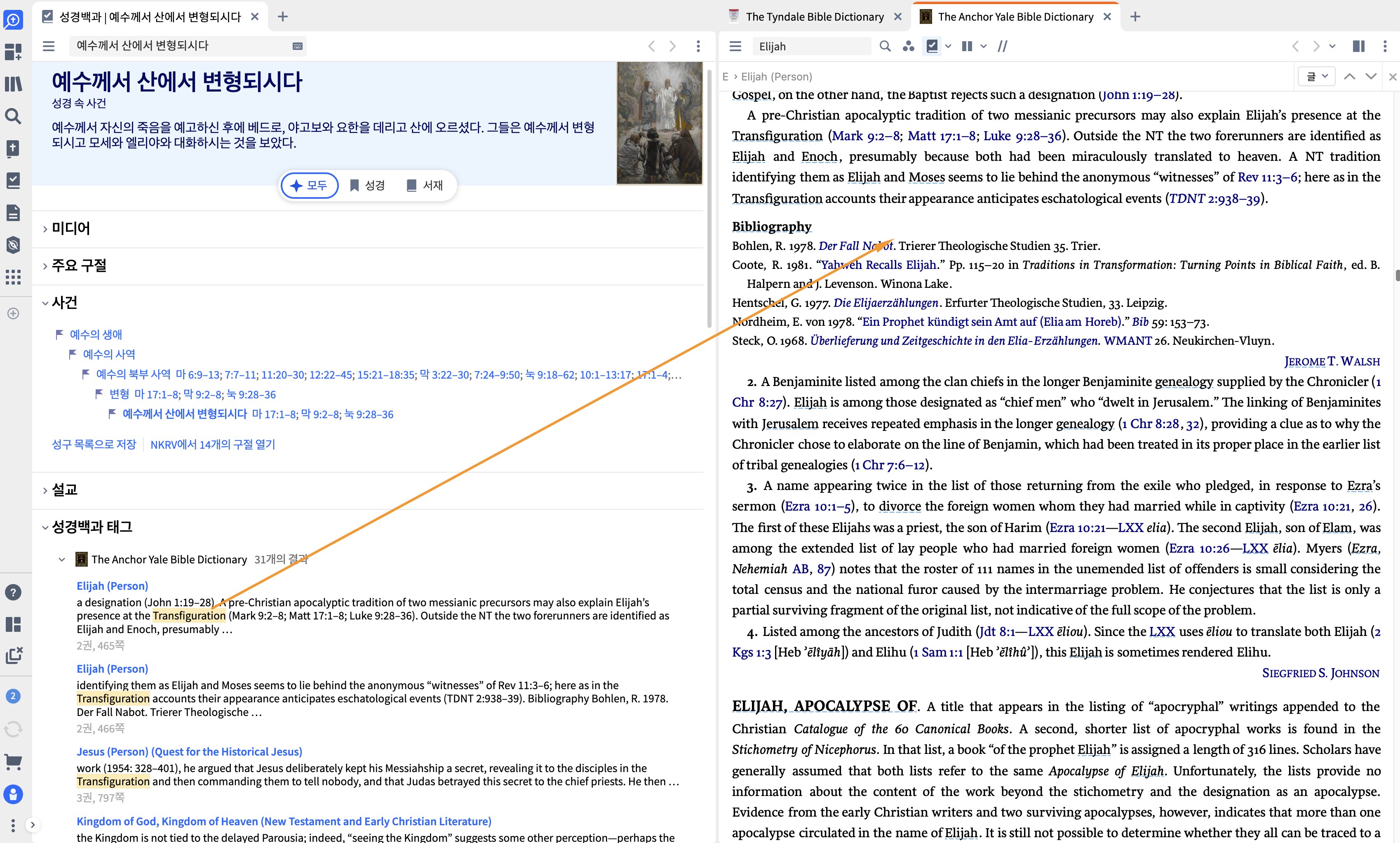Select the 모두 filter pill

coord(310,185)
